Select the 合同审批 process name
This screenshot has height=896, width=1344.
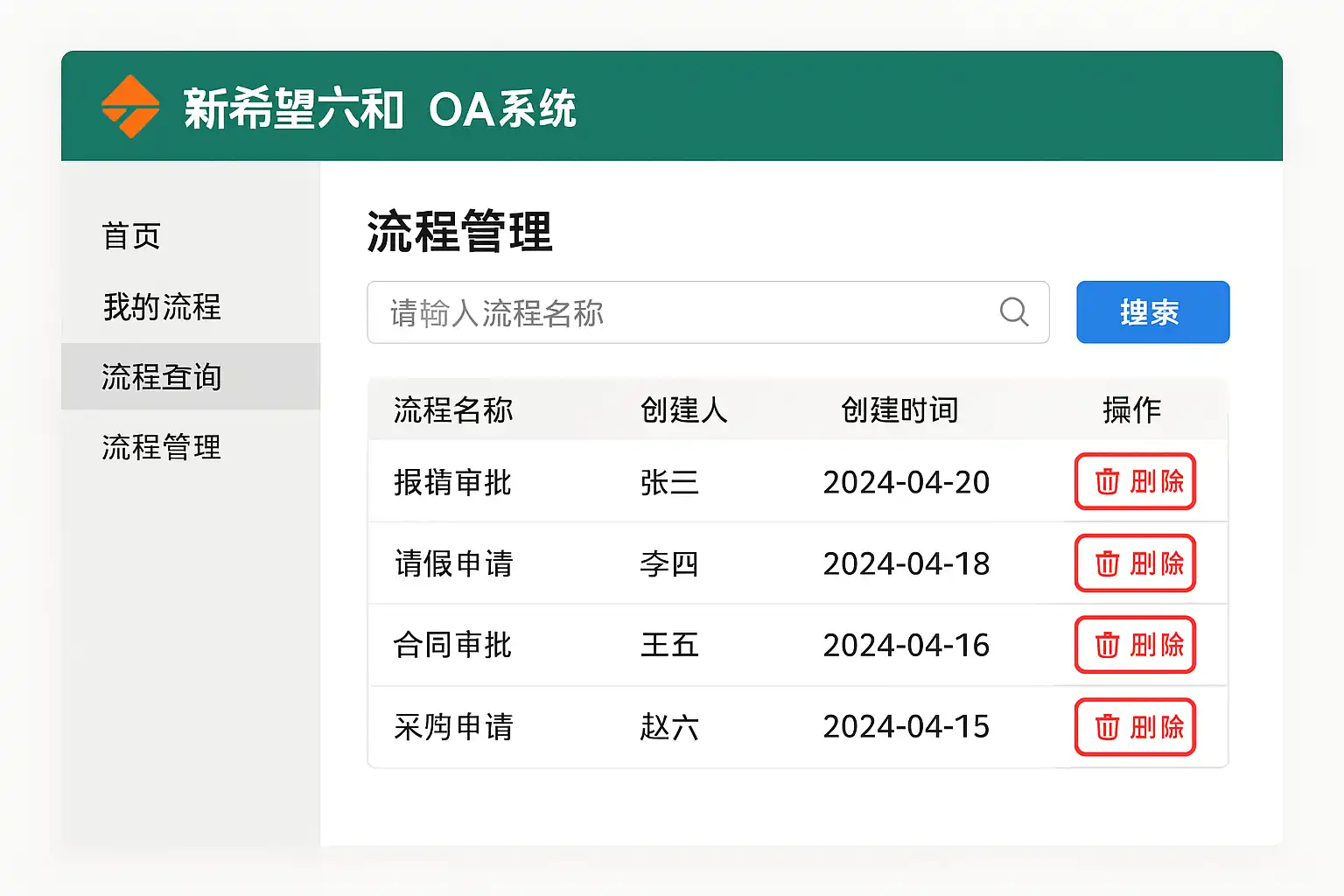pyautogui.click(x=452, y=645)
